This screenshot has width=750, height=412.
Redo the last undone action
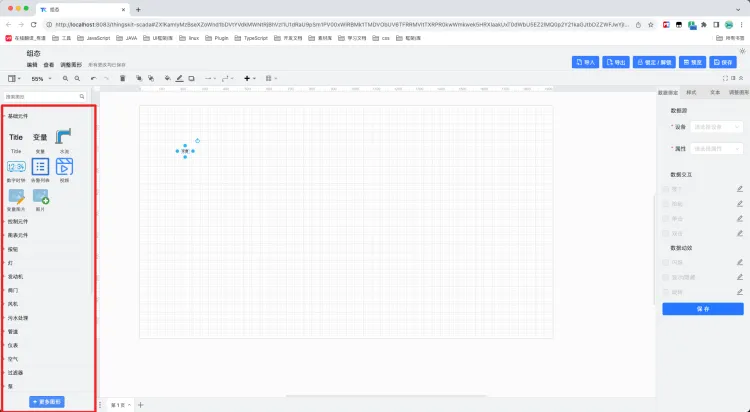106,78
